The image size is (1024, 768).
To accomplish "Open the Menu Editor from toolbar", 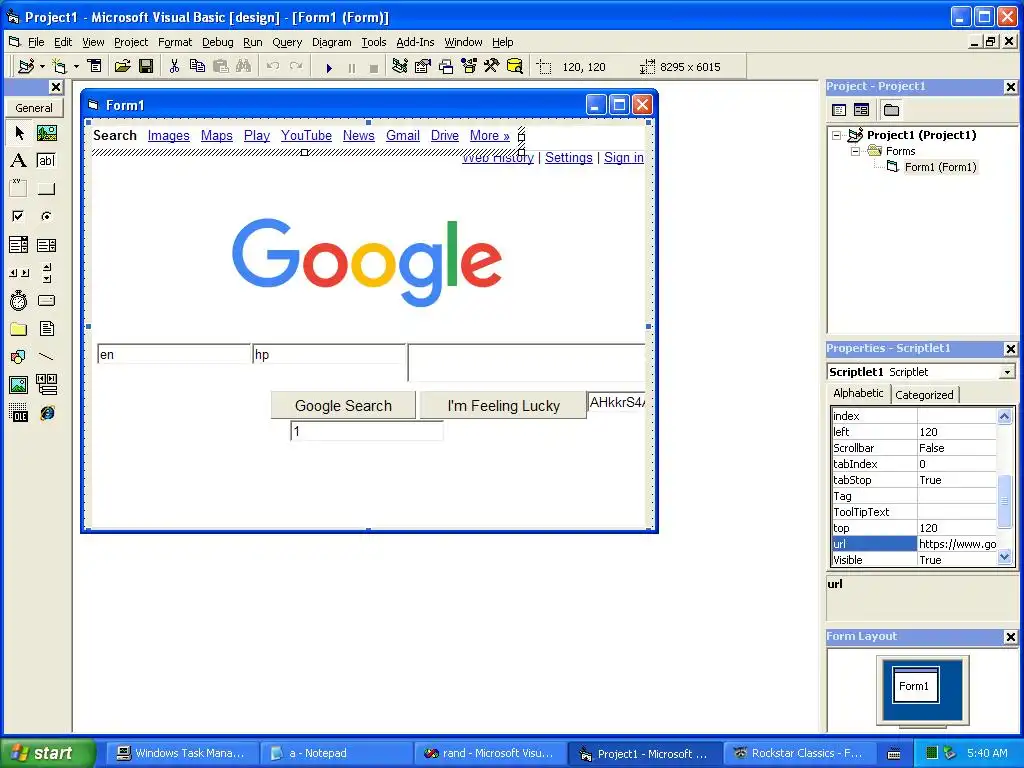I will pyautogui.click(x=95, y=66).
